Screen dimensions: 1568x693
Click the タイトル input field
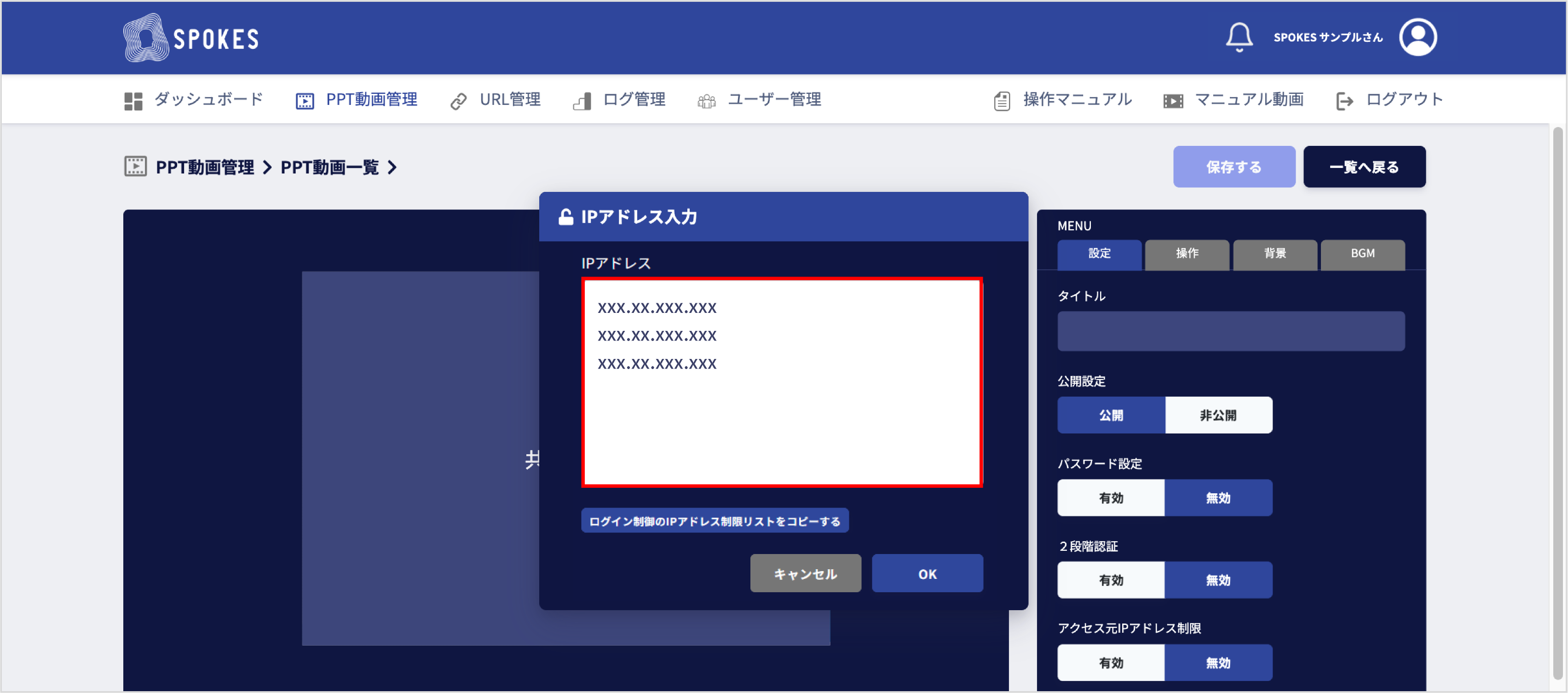[1231, 331]
